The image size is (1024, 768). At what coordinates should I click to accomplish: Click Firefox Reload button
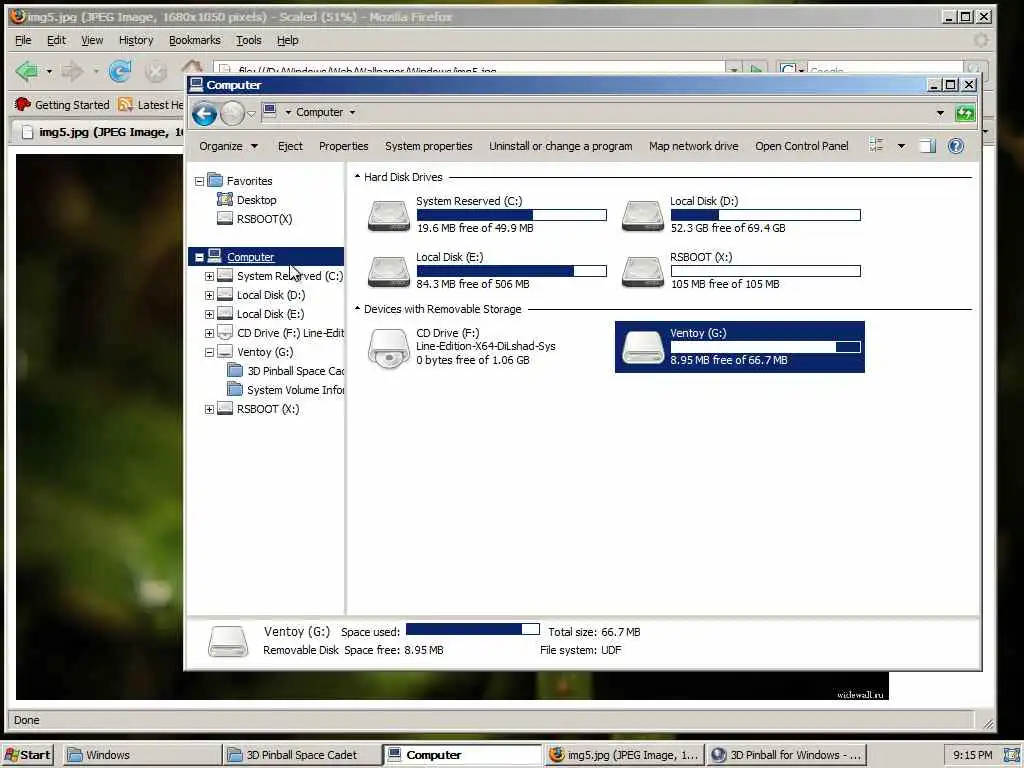coord(120,71)
